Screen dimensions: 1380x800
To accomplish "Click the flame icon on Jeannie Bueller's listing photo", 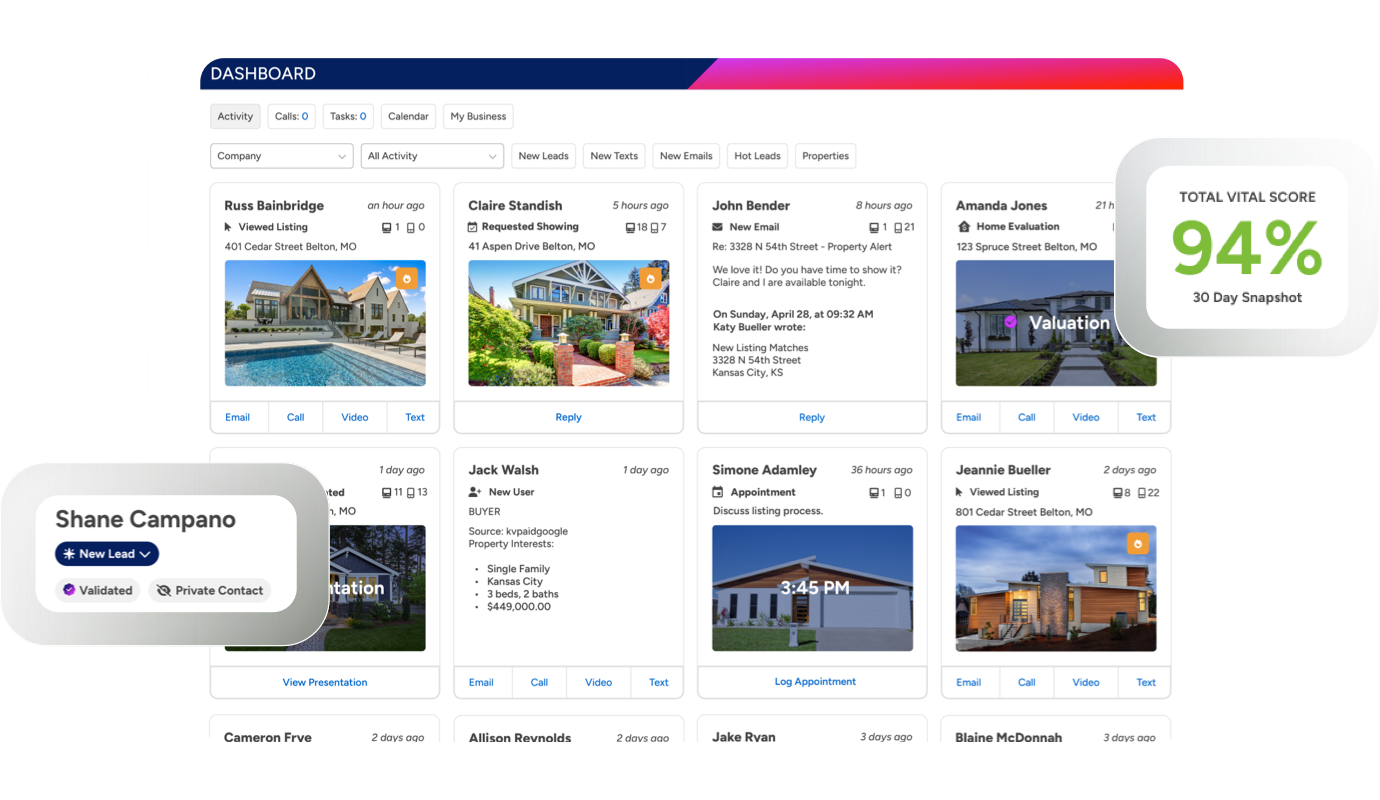I will point(1137,544).
